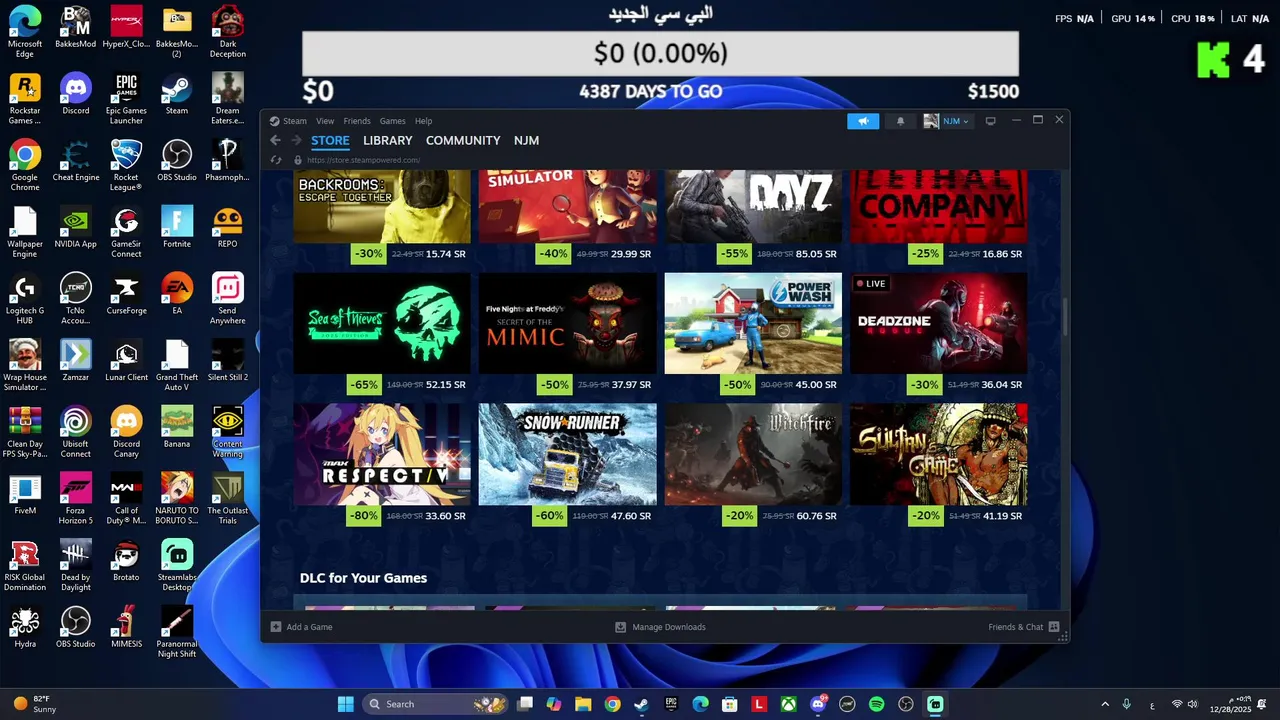Open Discord desktop shortcut

point(76,94)
